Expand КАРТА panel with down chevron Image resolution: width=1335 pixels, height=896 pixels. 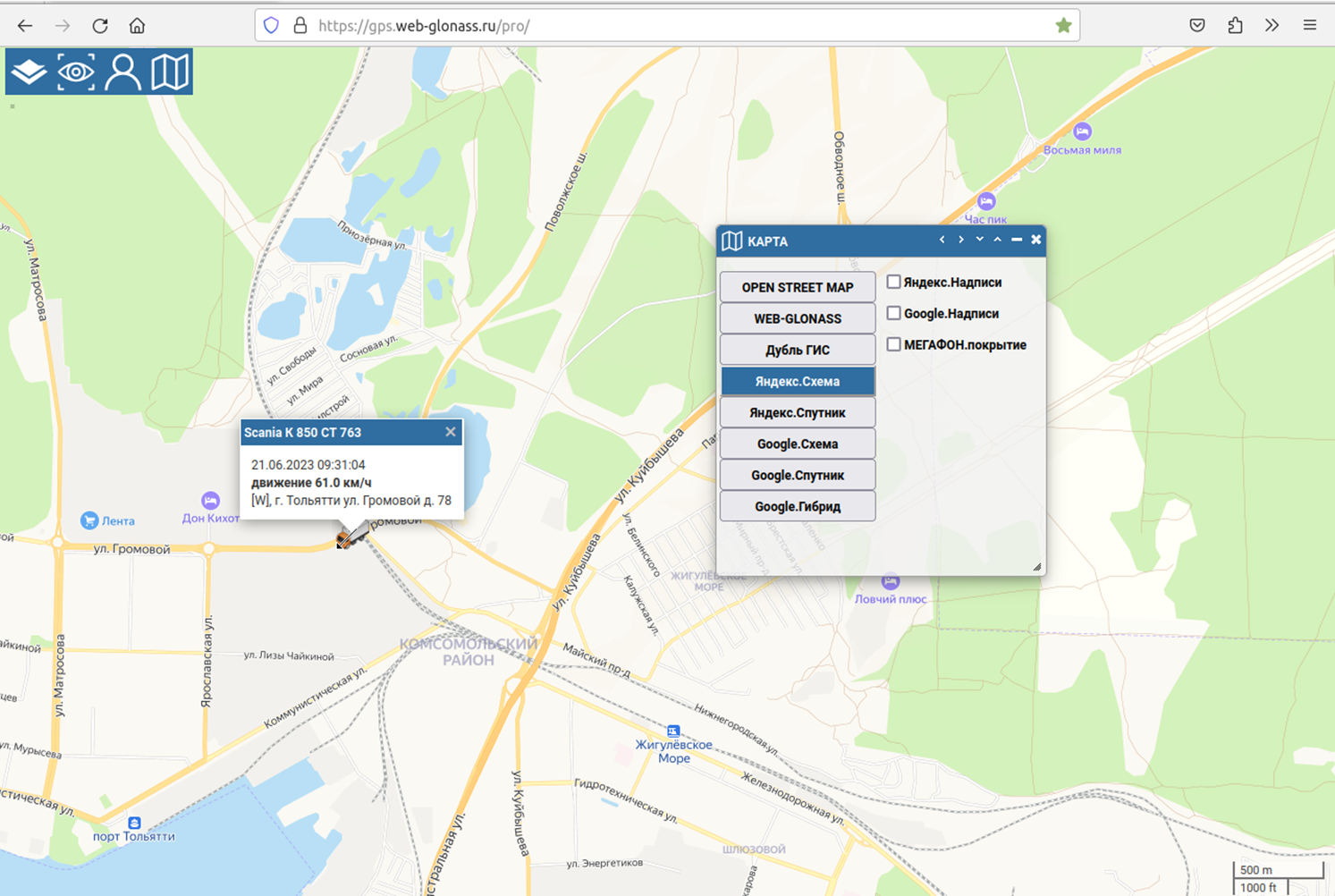(x=980, y=240)
